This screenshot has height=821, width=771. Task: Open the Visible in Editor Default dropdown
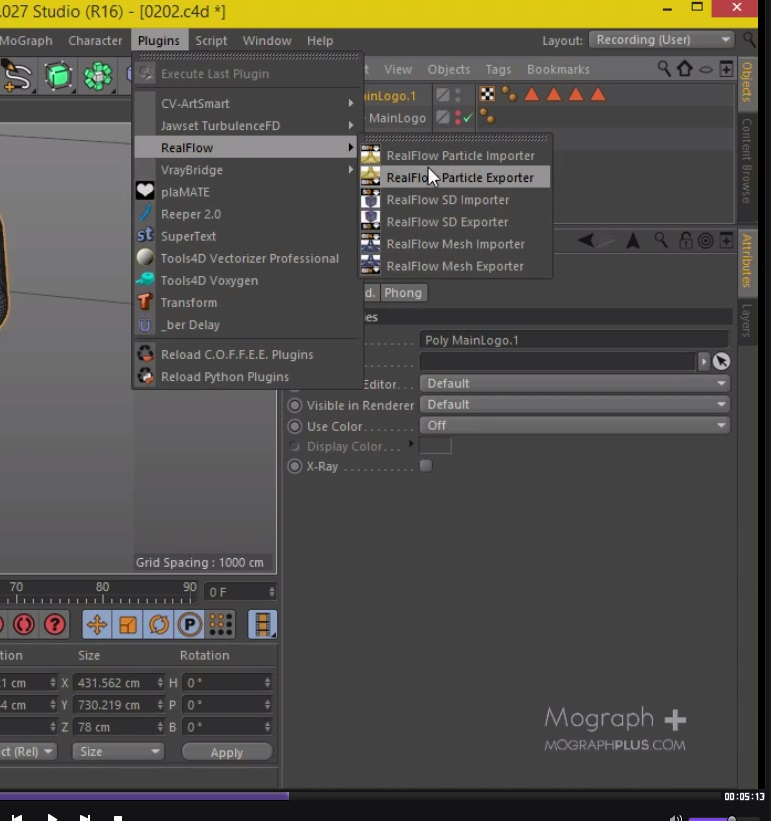pos(575,383)
